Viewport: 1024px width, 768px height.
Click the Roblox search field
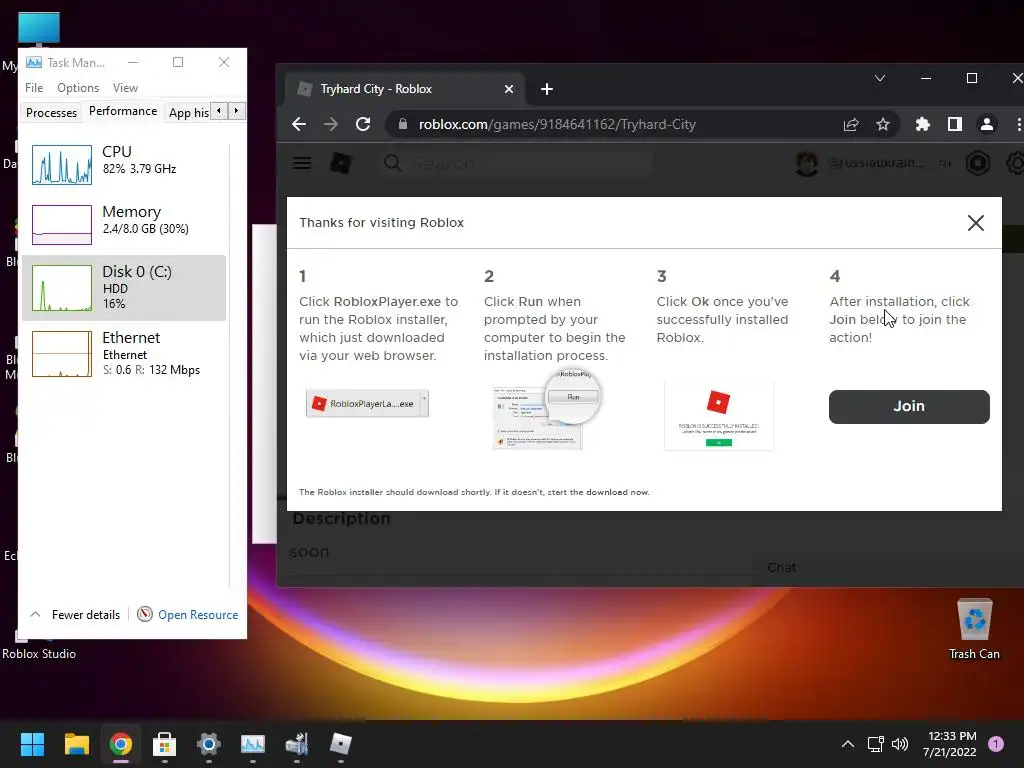(516, 163)
